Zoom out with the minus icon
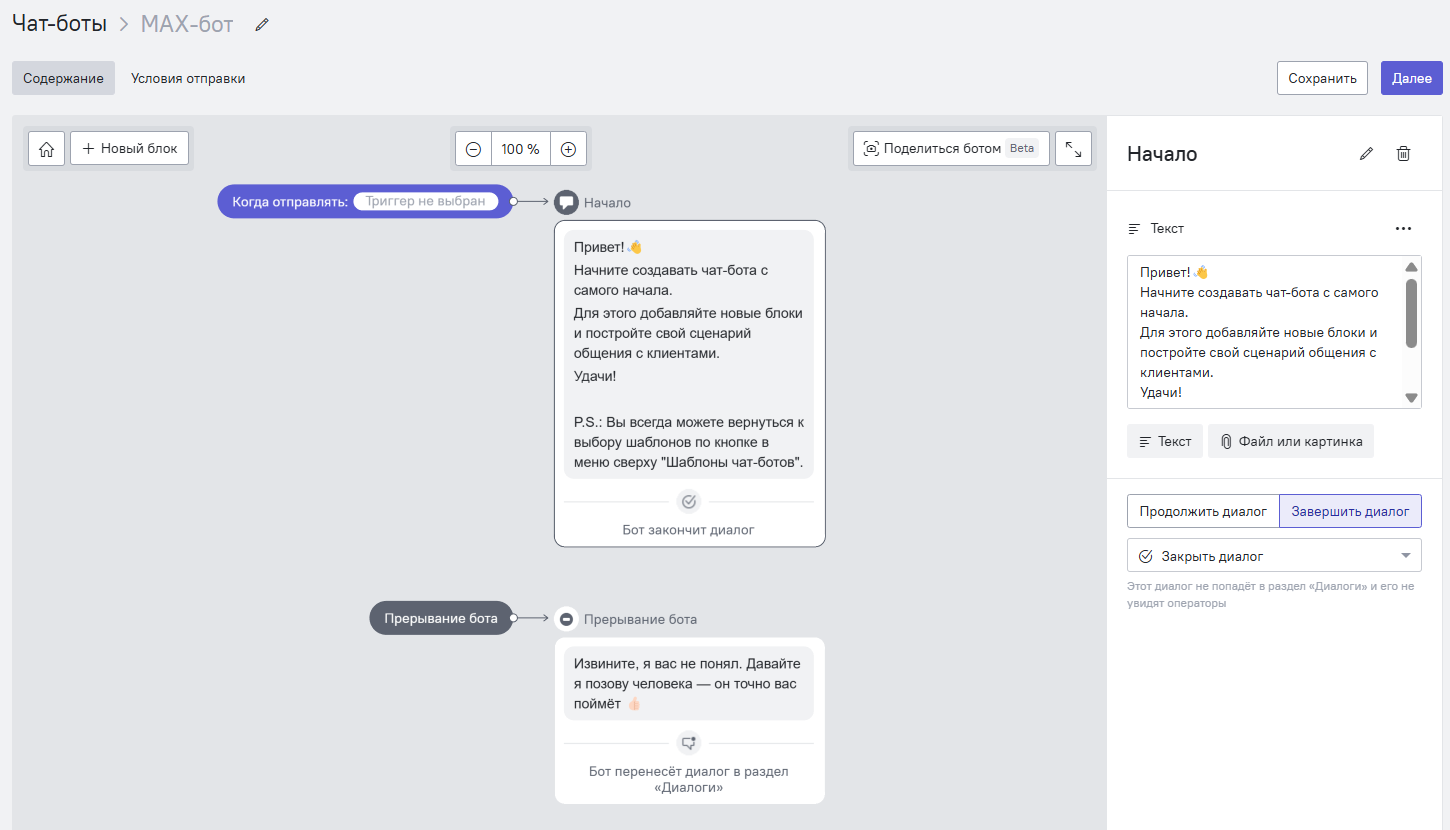The width and height of the screenshot is (1450, 830). (x=473, y=149)
